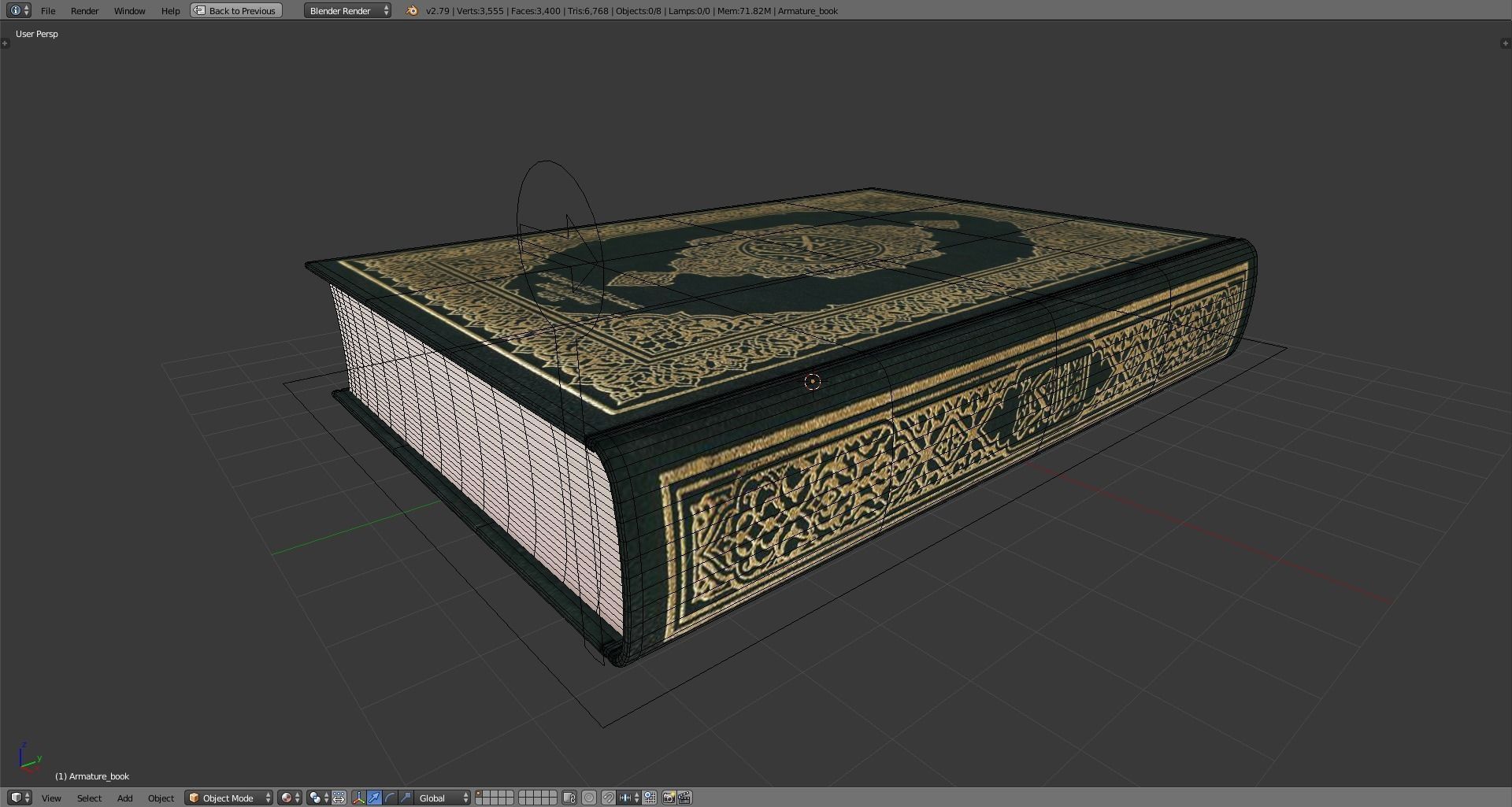Open the File menu
This screenshot has height=807, width=1512.
point(48,10)
